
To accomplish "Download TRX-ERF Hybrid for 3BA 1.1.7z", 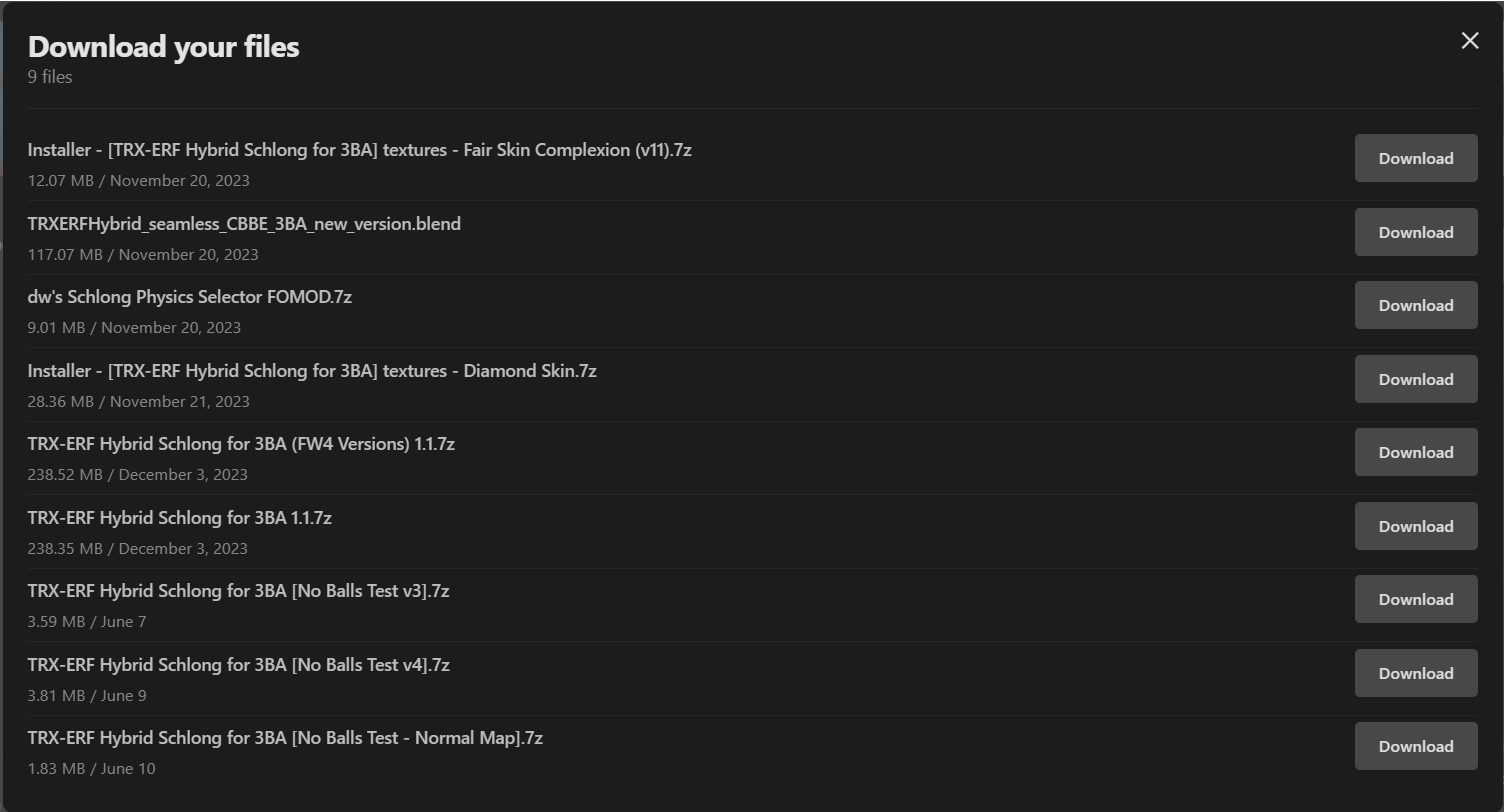I will (1416, 526).
